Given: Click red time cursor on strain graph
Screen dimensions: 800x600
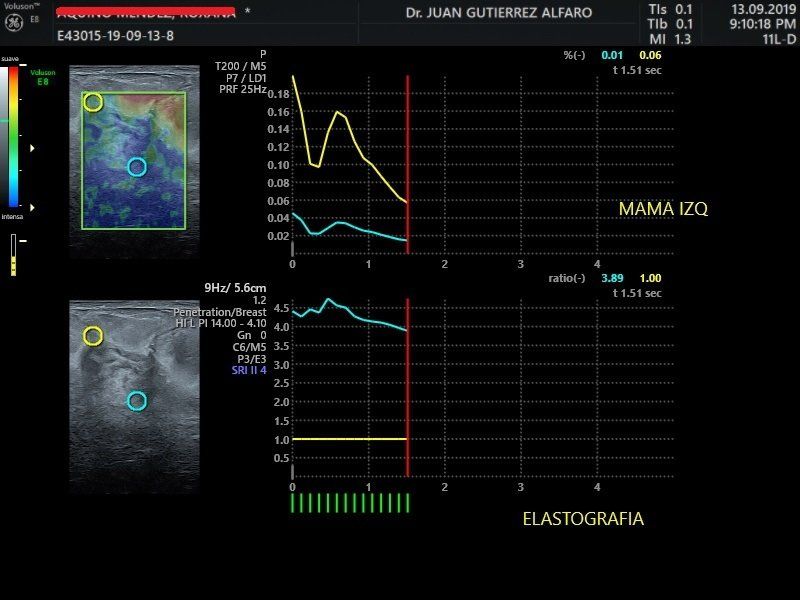Looking at the screenshot, I should (x=408, y=164).
